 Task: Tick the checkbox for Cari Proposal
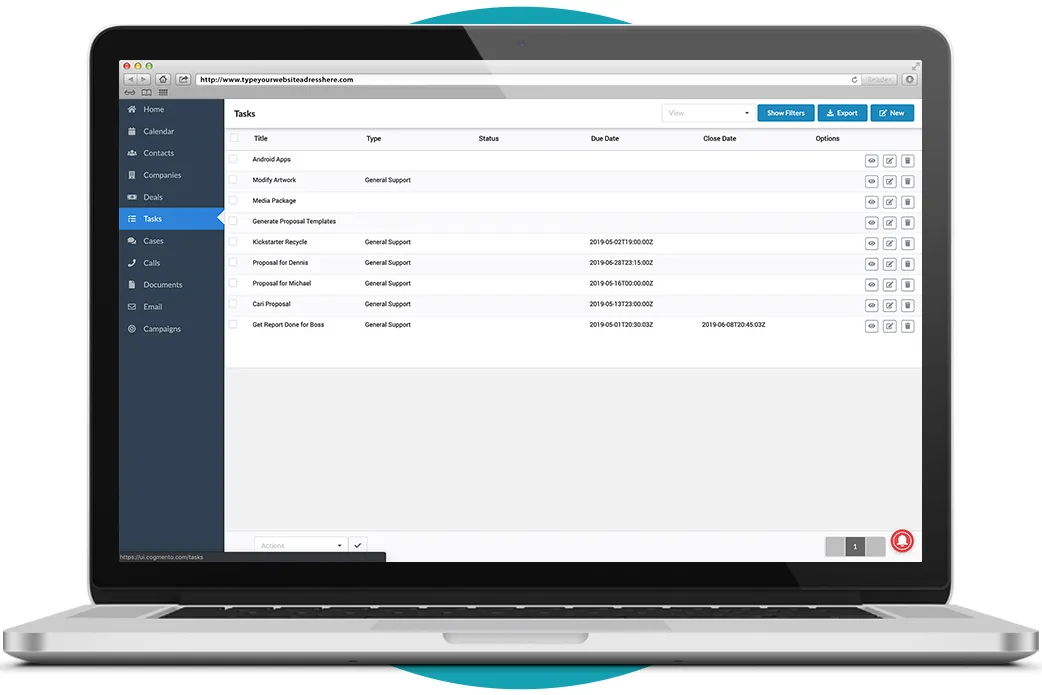click(233, 304)
